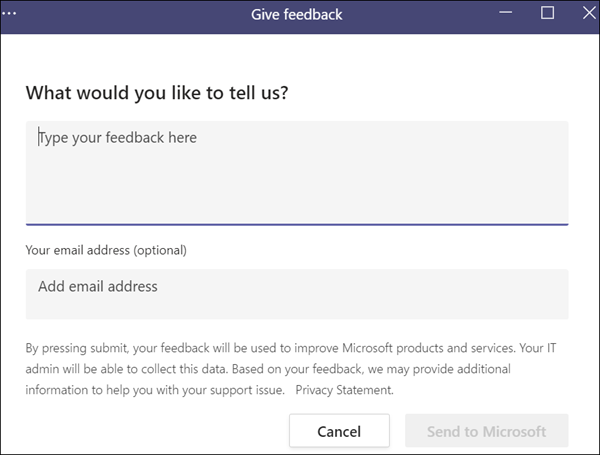
Task: Click the 'By pressing submit' disclaimer line
Action: (200, 348)
